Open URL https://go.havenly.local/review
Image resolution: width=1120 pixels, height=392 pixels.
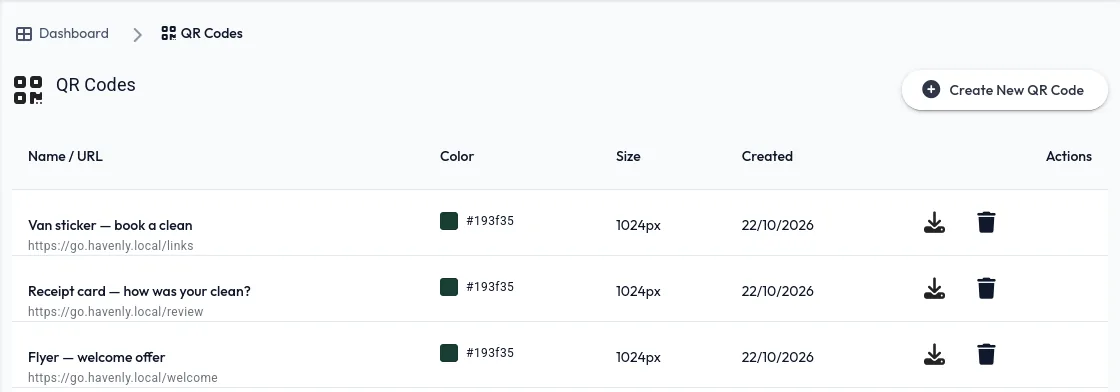tap(116, 311)
